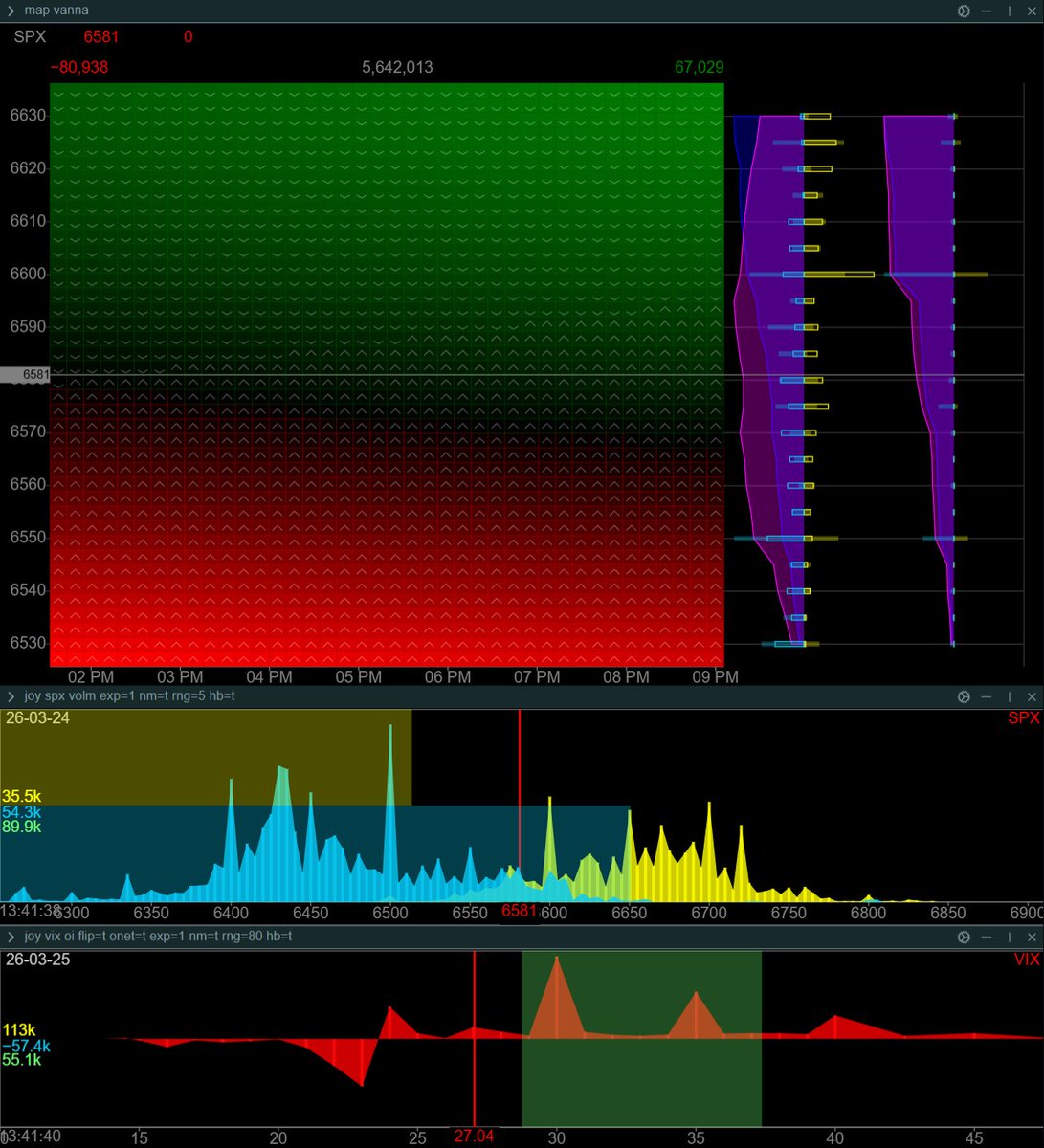Image resolution: width=1044 pixels, height=1148 pixels.
Task: Click the 6800 strike on volume axis
Action: point(868,914)
